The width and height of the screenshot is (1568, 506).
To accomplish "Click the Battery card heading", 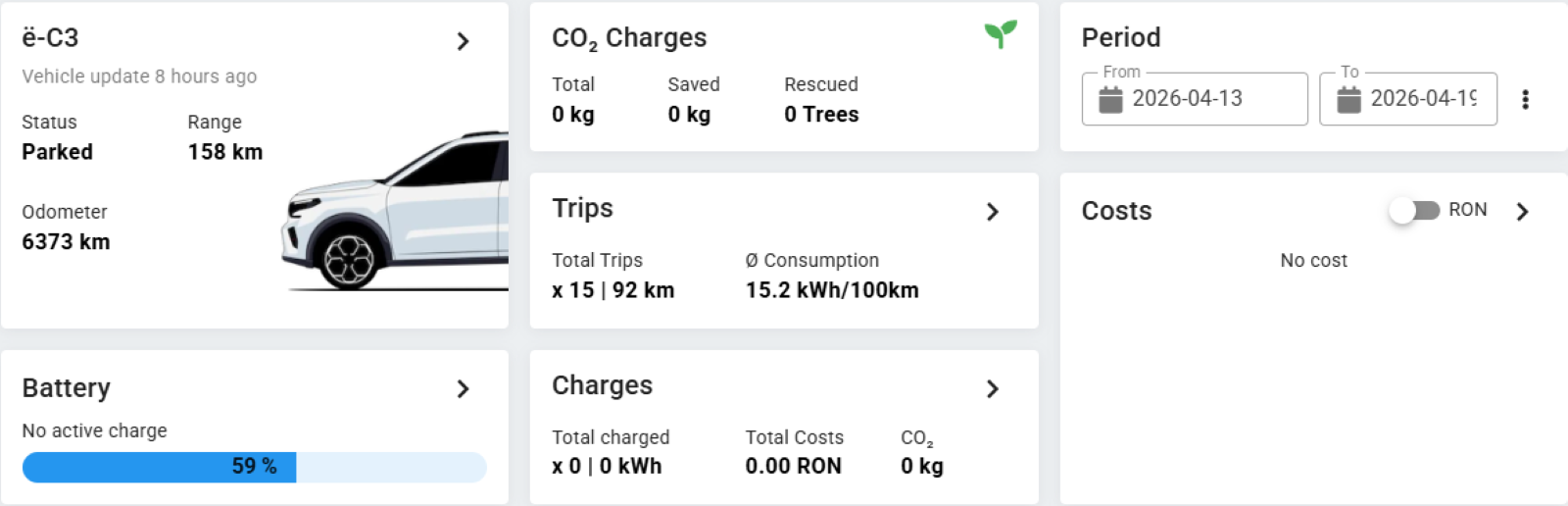I will tap(67, 388).
